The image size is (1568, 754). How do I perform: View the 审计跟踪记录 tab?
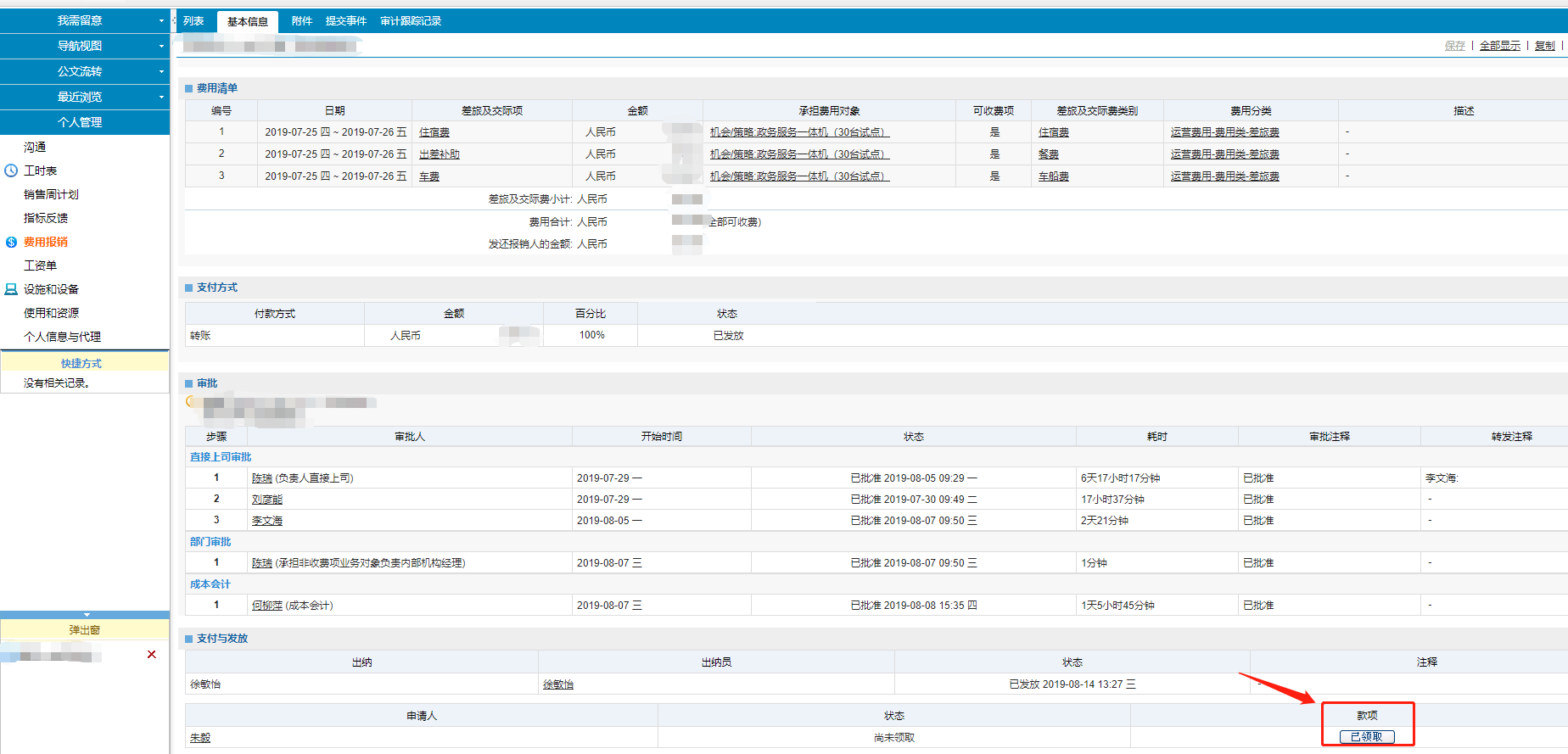[x=411, y=21]
